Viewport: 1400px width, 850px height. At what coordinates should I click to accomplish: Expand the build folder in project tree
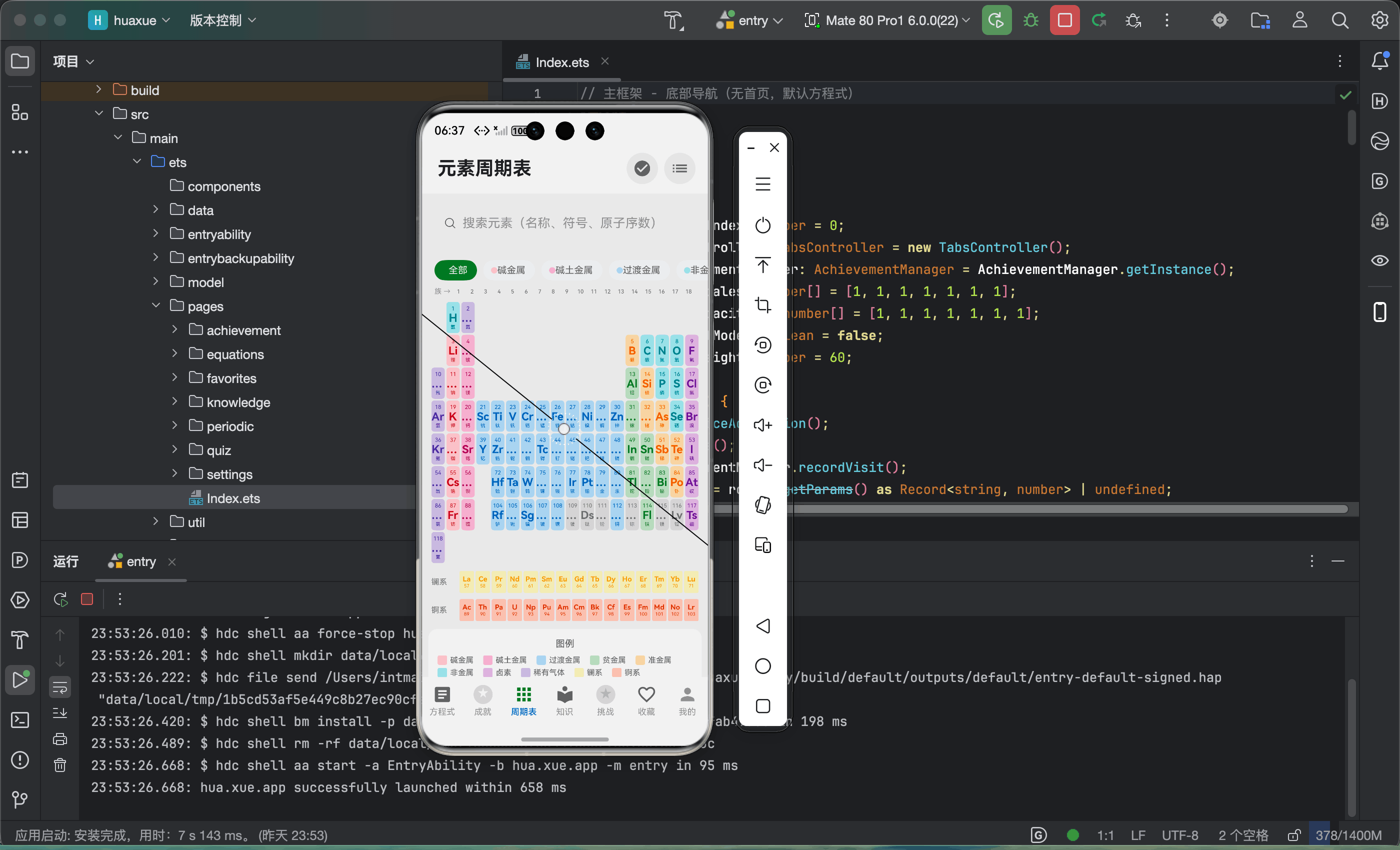click(98, 89)
